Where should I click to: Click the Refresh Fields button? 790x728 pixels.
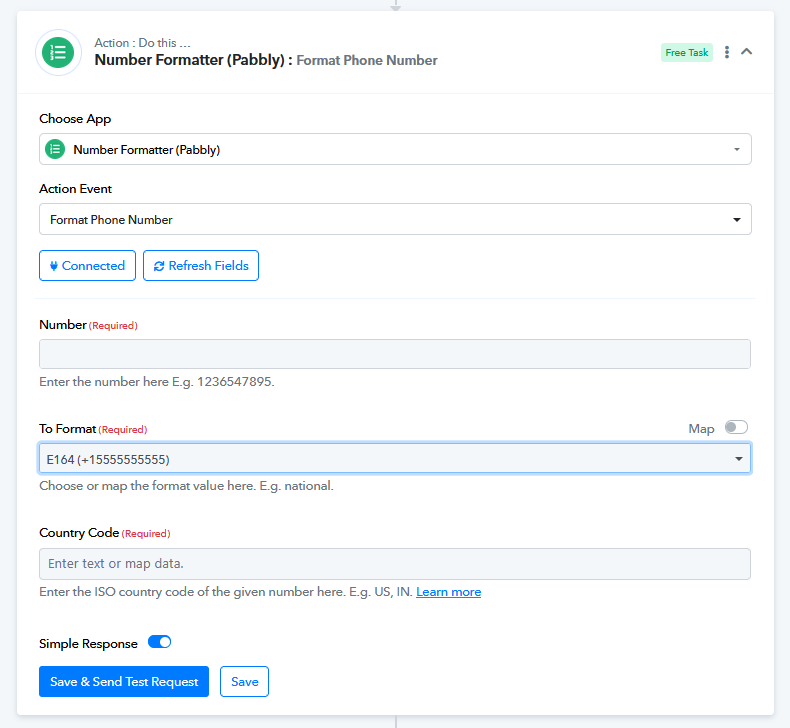[x=201, y=266]
